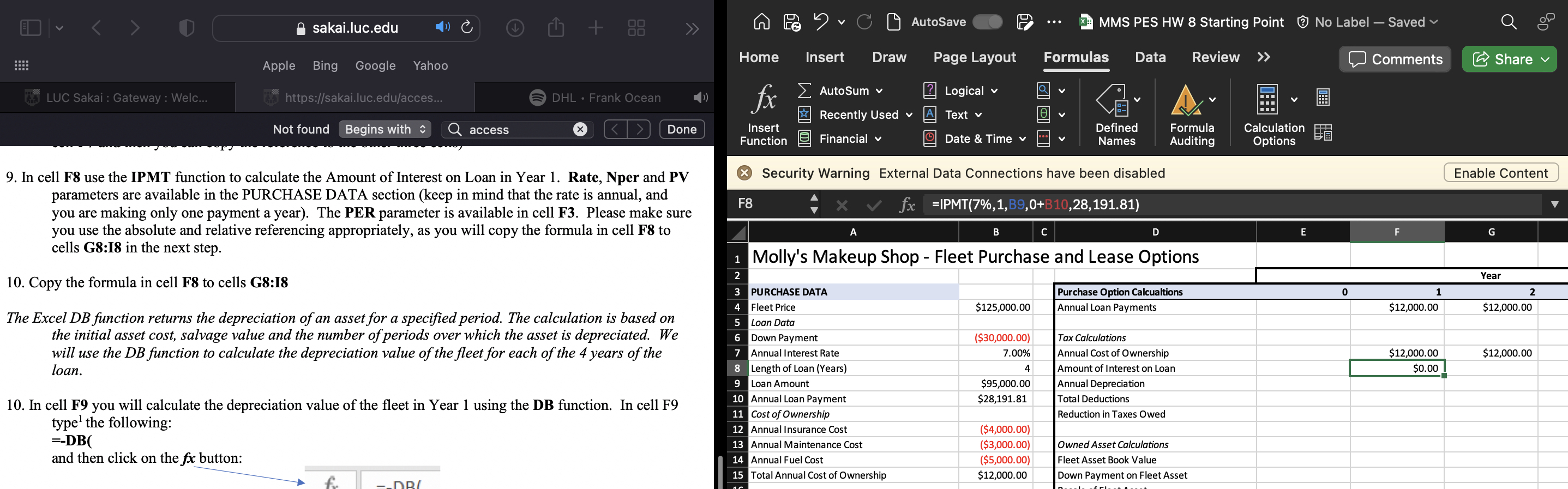
Task: Click the Safari Share icon
Action: (x=556, y=28)
